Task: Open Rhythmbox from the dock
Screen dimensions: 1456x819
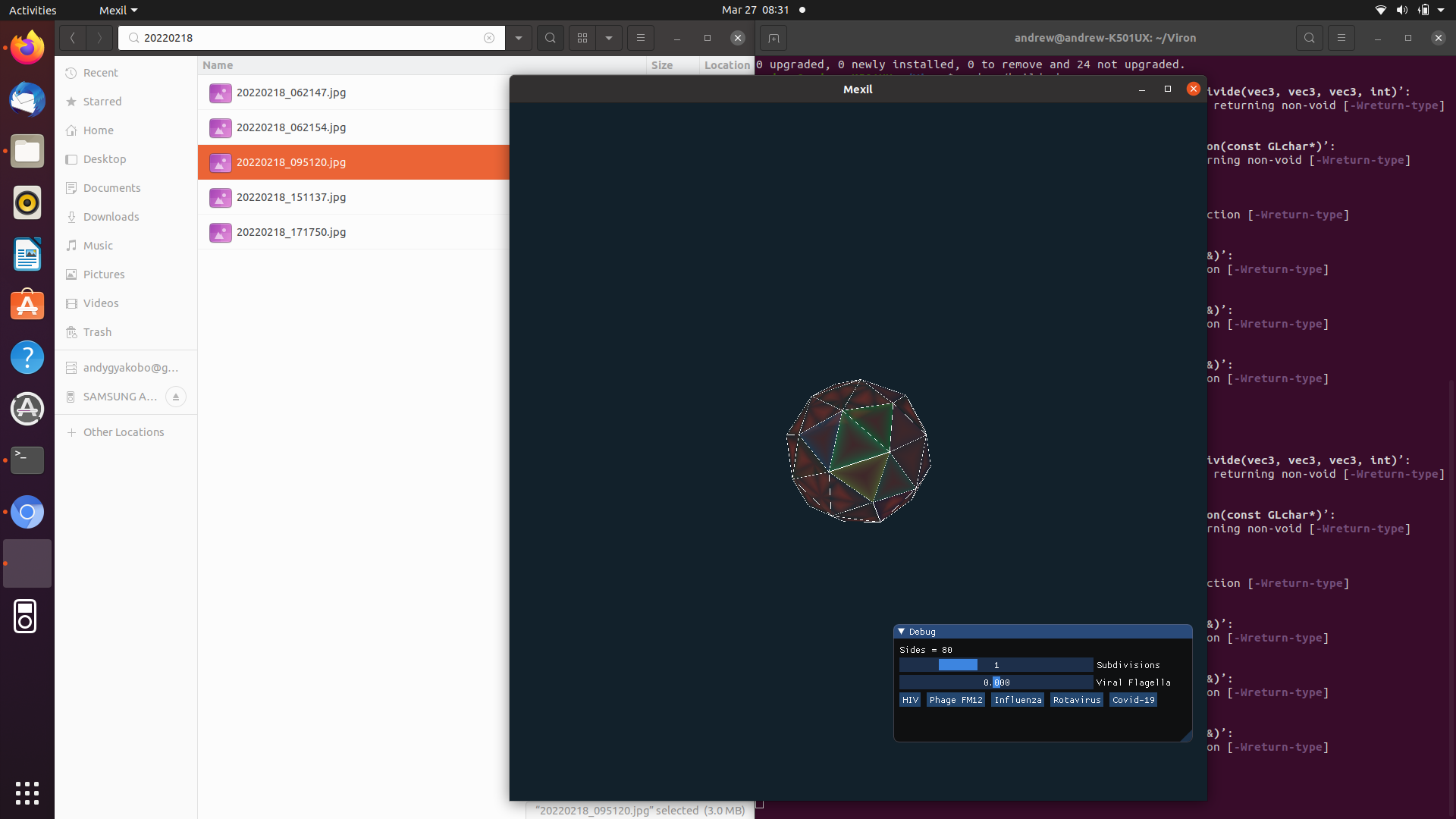Action: 27,202
